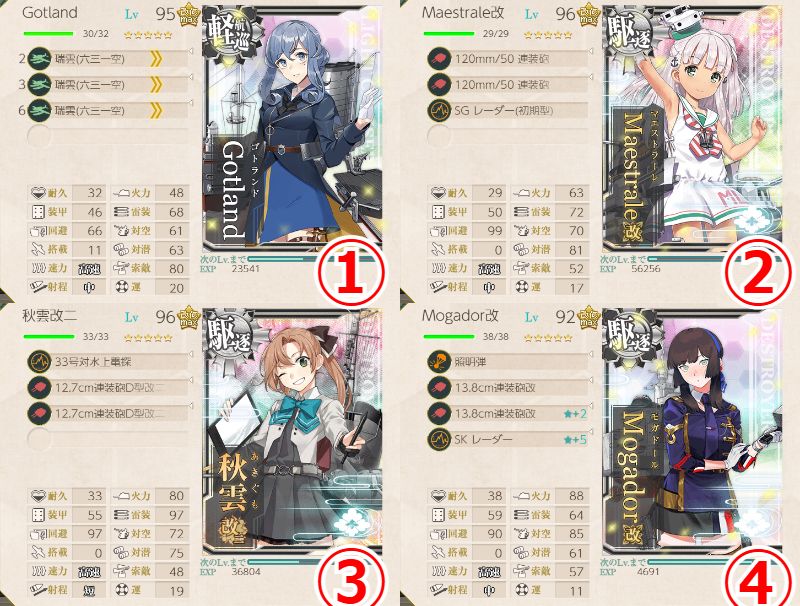The width and height of the screenshot is (800, 606).
Task: Click Mogador's 照明弾 star shell icon
Action: click(x=439, y=361)
